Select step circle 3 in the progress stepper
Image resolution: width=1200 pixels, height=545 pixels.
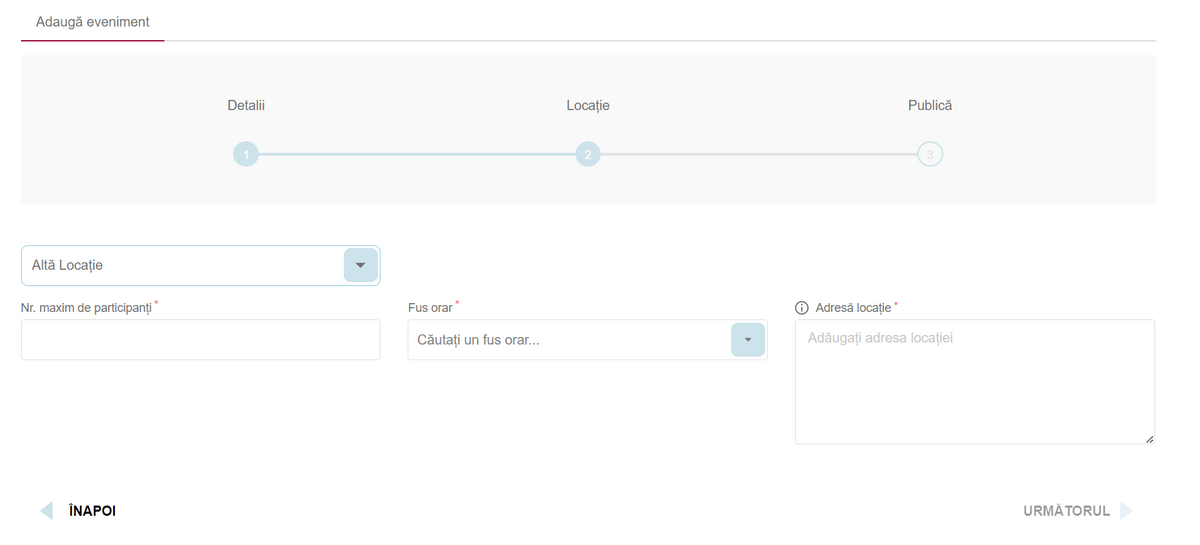click(x=930, y=154)
